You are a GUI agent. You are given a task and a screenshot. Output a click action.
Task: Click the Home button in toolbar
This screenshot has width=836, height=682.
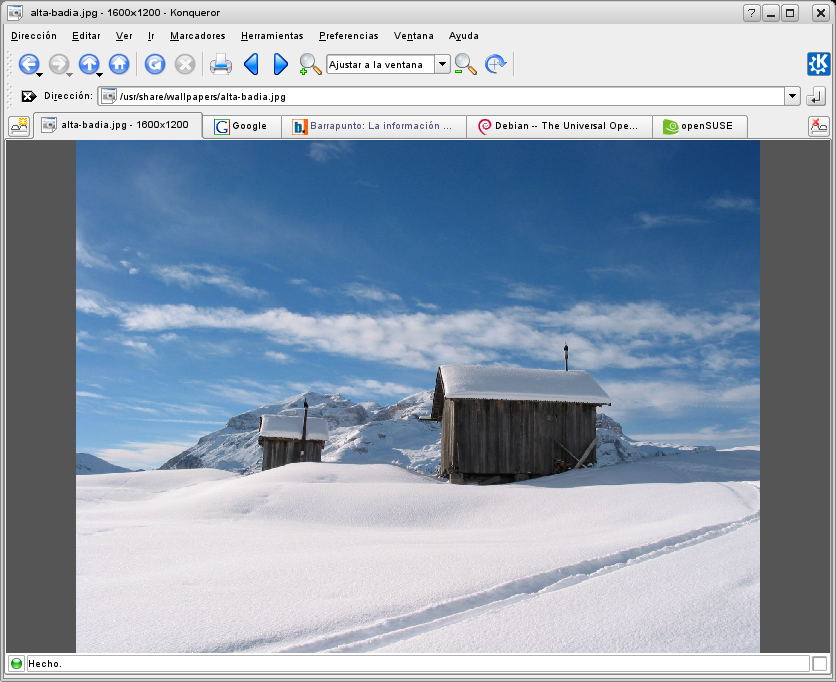tap(119, 64)
